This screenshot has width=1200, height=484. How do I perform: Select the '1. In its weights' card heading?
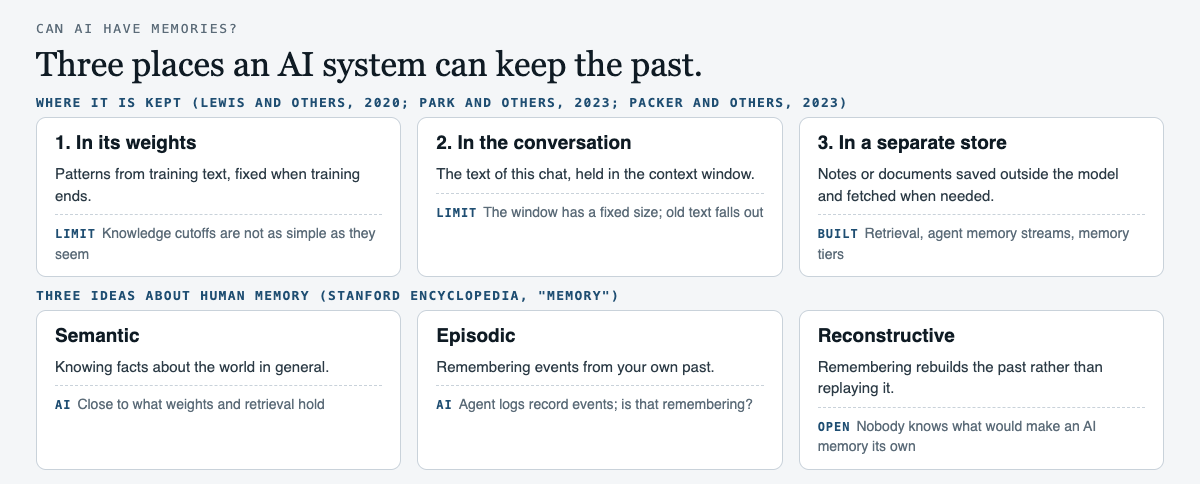[x=126, y=143]
